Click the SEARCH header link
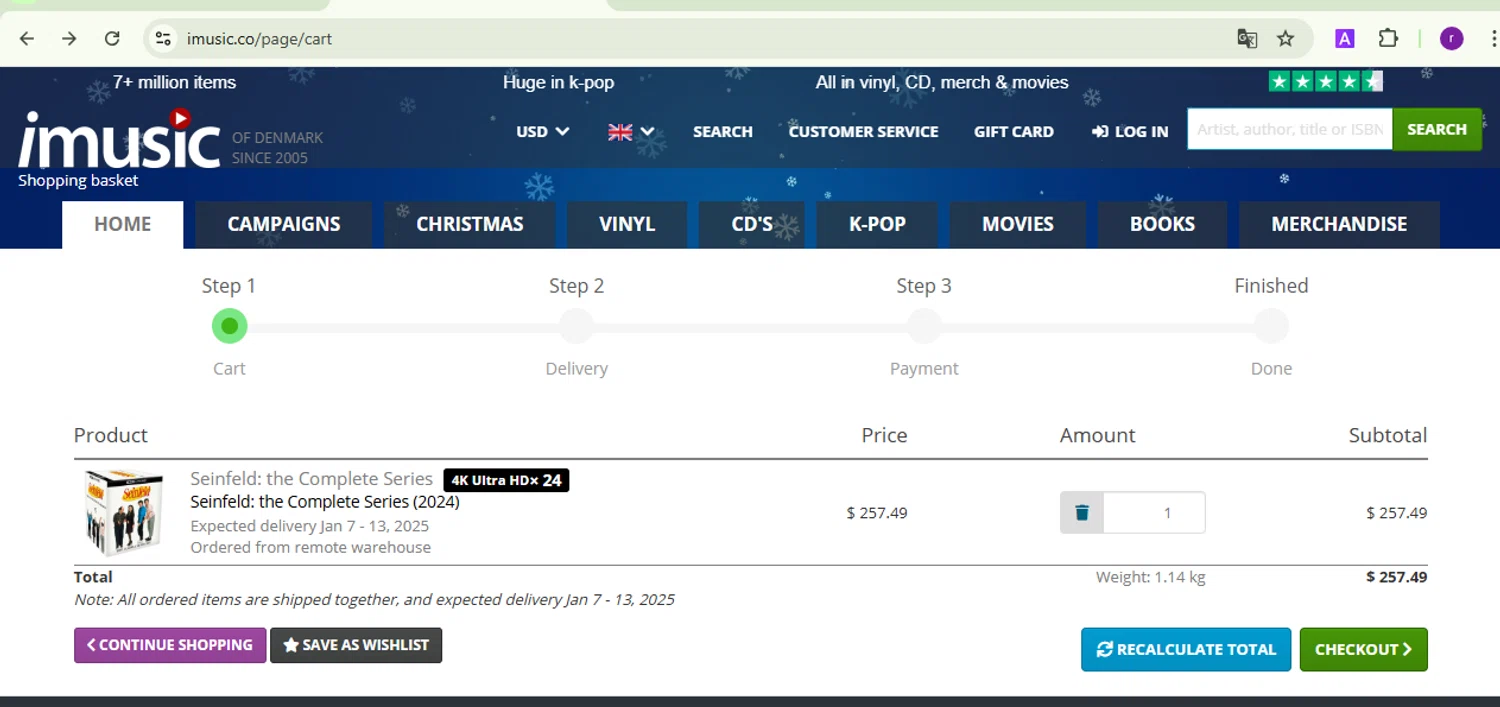Screen dimensions: 1500x707 point(723,131)
